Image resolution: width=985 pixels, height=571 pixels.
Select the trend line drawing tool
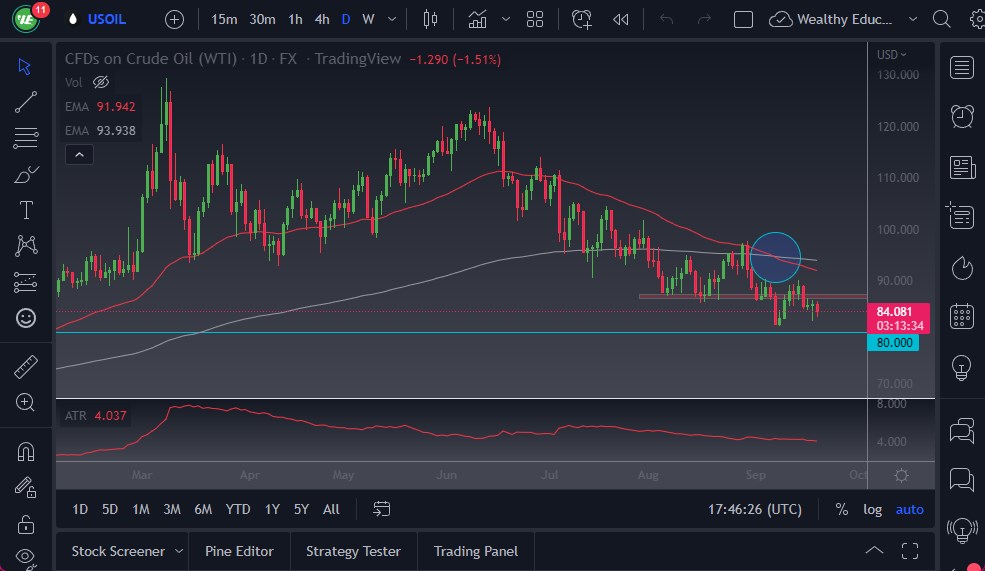click(26, 101)
